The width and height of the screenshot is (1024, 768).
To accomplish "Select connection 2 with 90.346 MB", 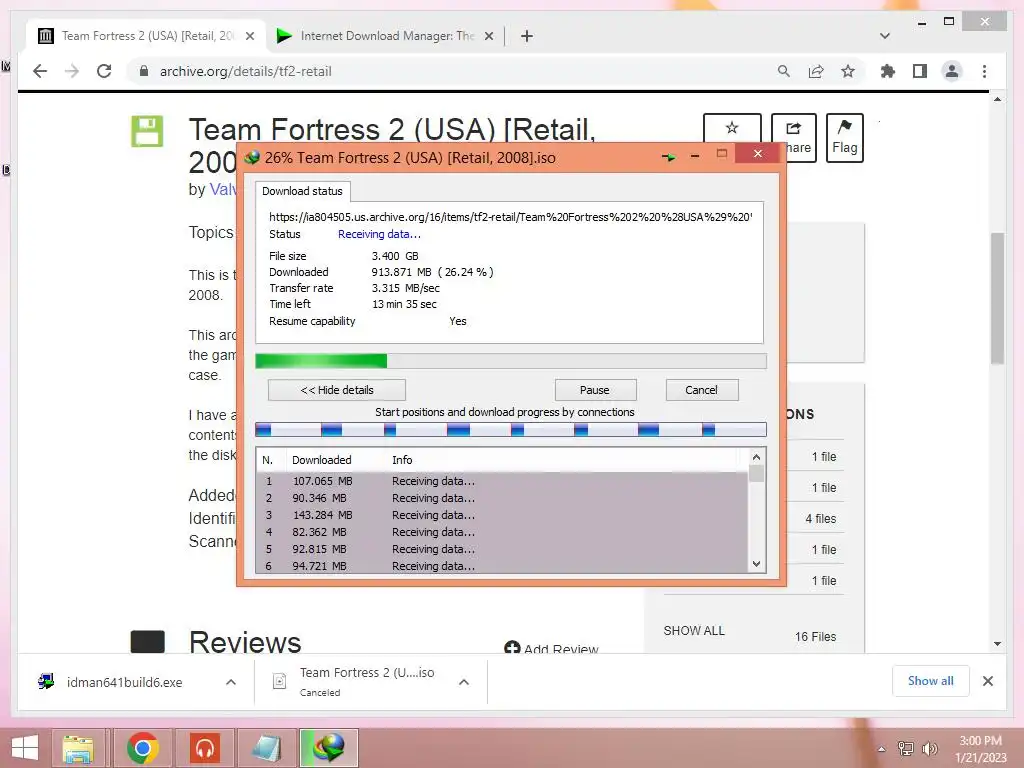I will pyautogui.click(x=502, y=498).
